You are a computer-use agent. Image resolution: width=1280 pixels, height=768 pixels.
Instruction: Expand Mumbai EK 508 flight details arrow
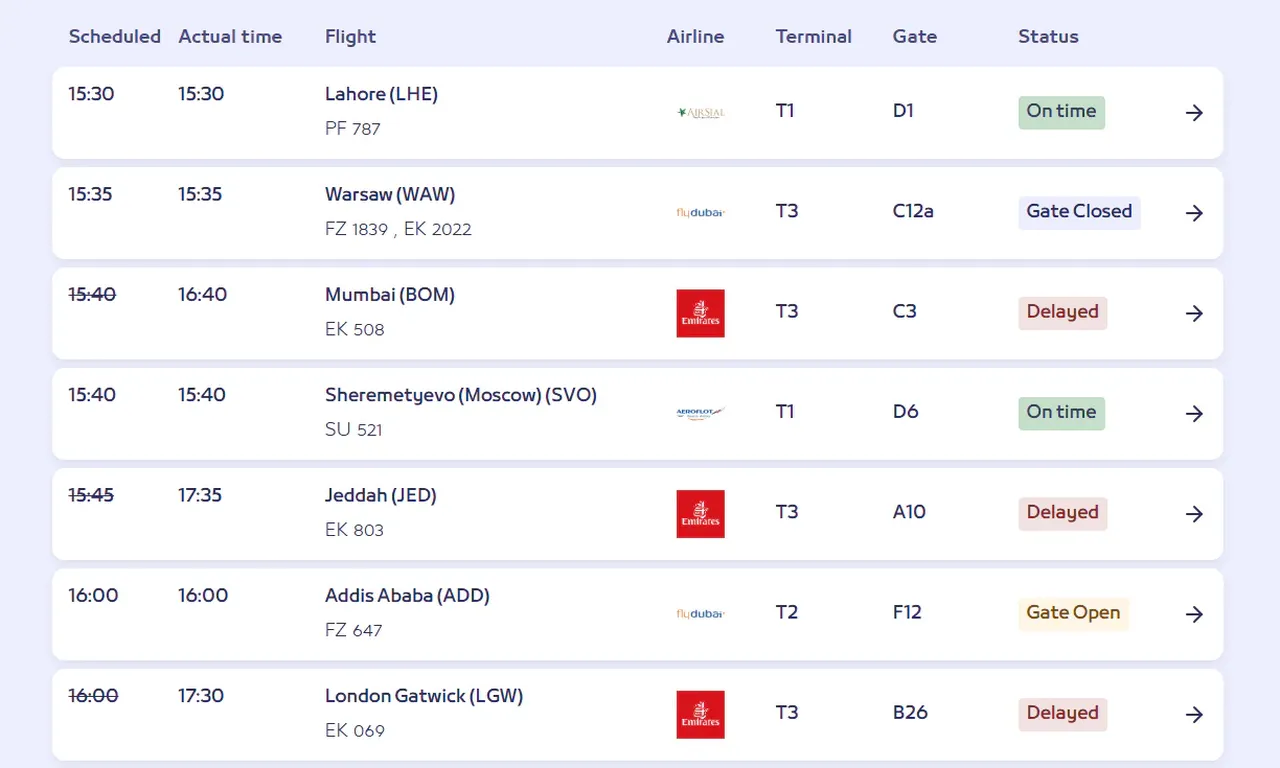(1194, 313)
